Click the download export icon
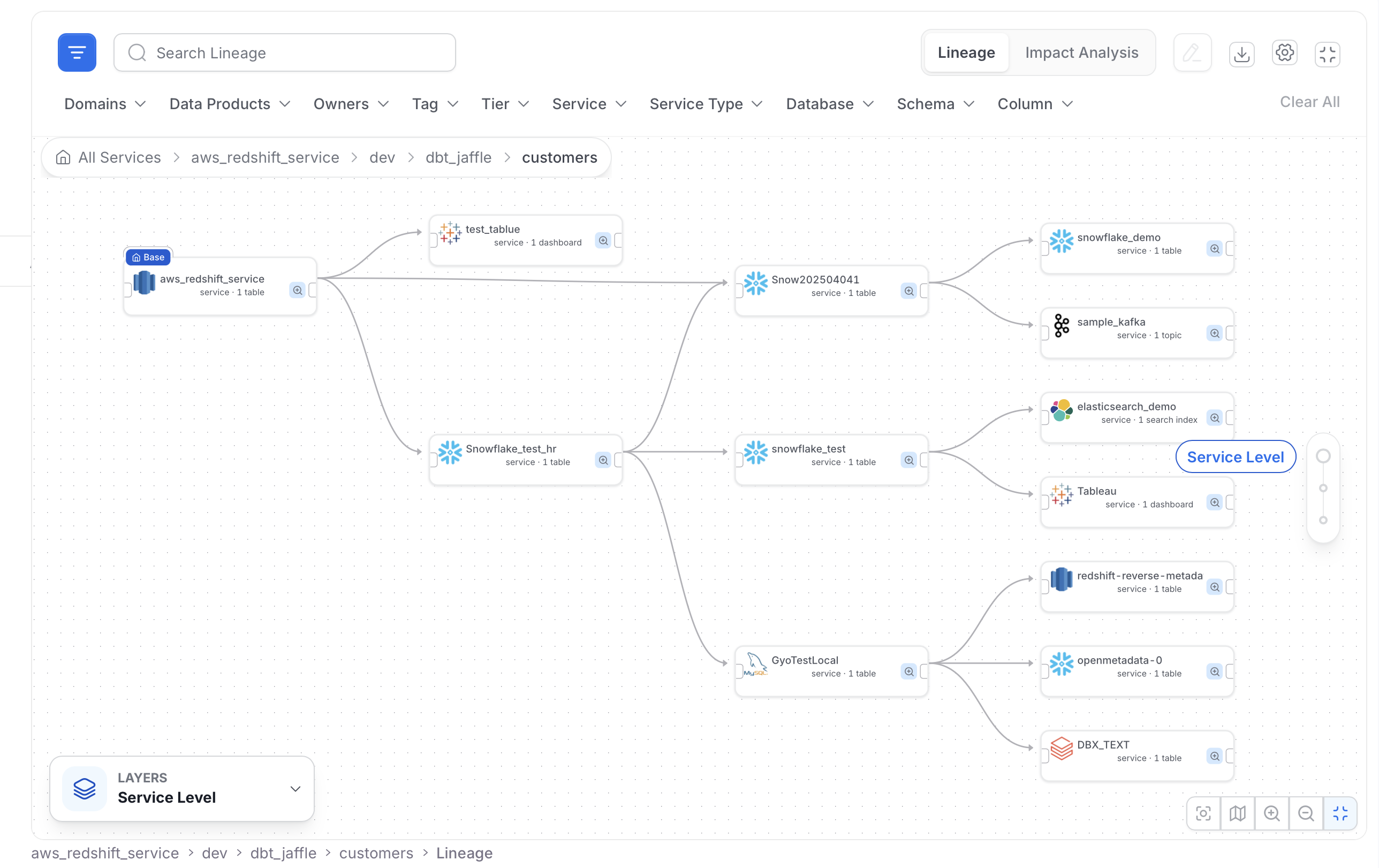The width and height of the screenshot is (1379, 868). [1241, 54]
